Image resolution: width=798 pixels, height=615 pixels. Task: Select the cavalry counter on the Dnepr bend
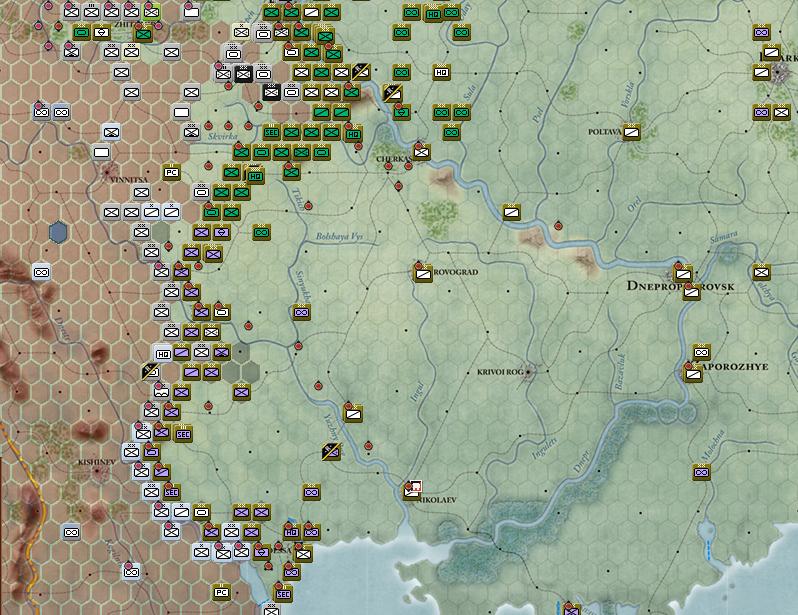511,212
